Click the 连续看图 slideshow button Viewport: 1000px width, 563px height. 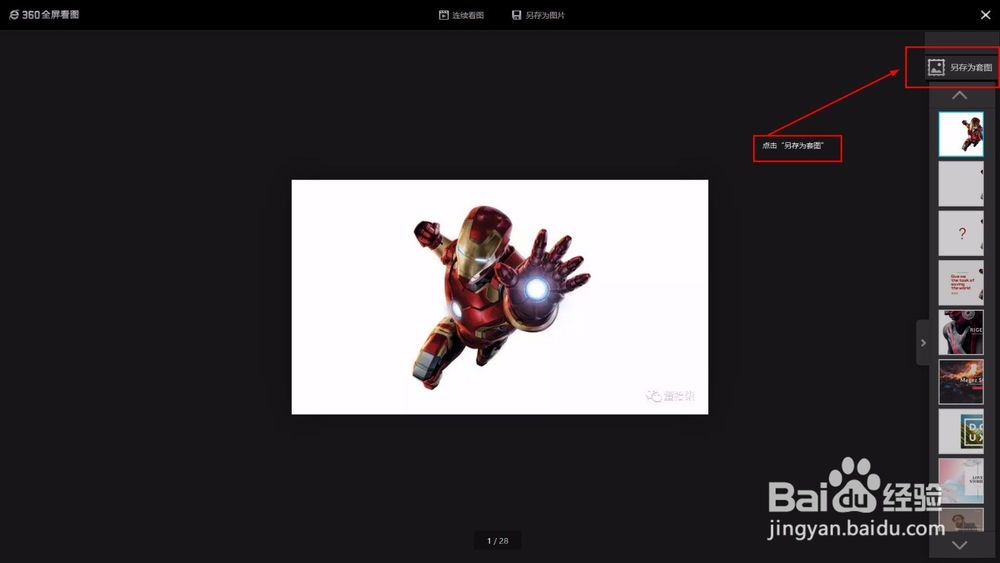(x=461, y=15)
